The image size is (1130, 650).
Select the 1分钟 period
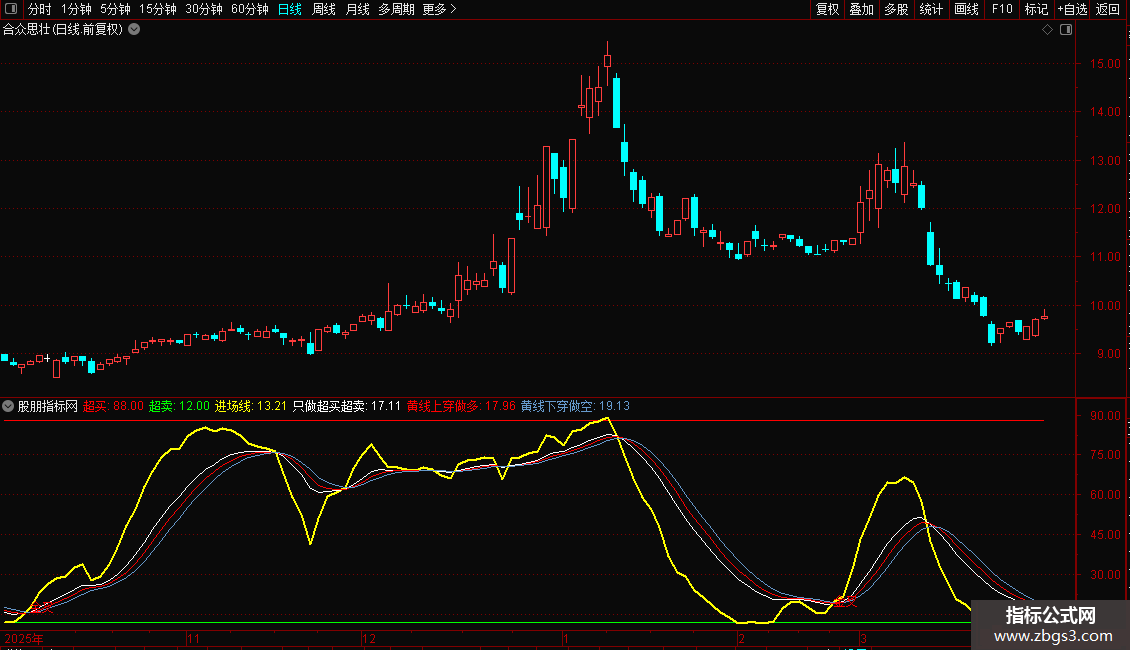click(x=76, y=9)
